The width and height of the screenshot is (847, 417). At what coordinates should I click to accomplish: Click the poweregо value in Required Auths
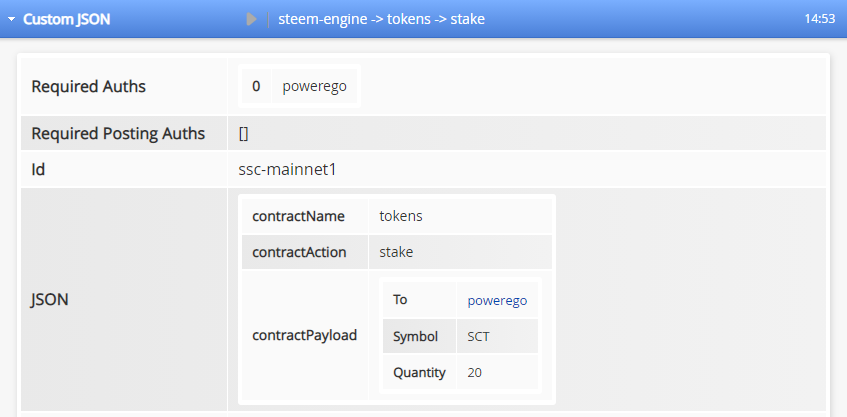[x=314, y=86]
